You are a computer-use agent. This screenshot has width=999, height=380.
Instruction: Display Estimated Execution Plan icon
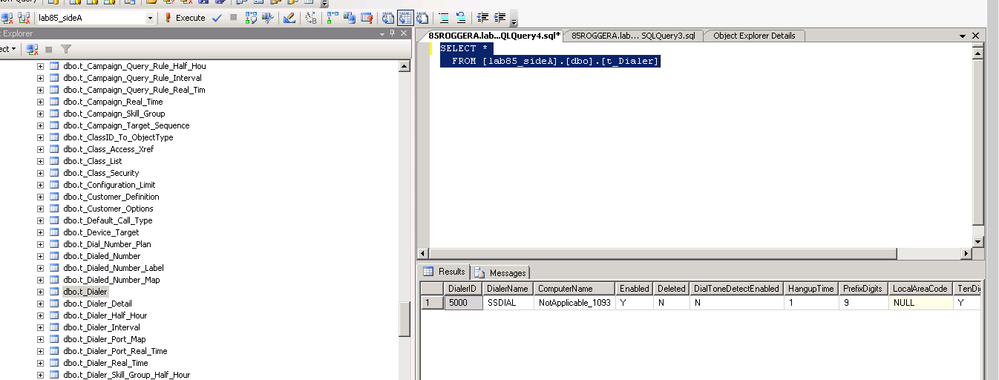[x=251, y=18]
